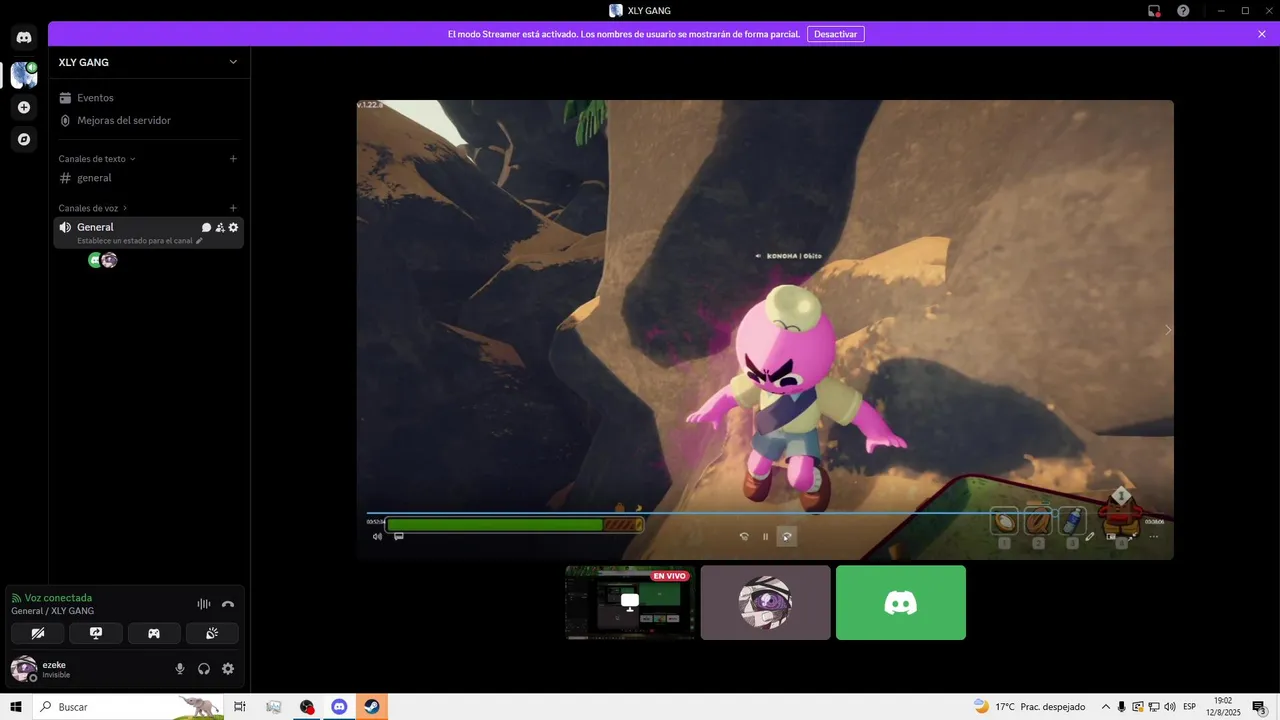
Task: Edit the voice channel status pencil
Action: 199,241
